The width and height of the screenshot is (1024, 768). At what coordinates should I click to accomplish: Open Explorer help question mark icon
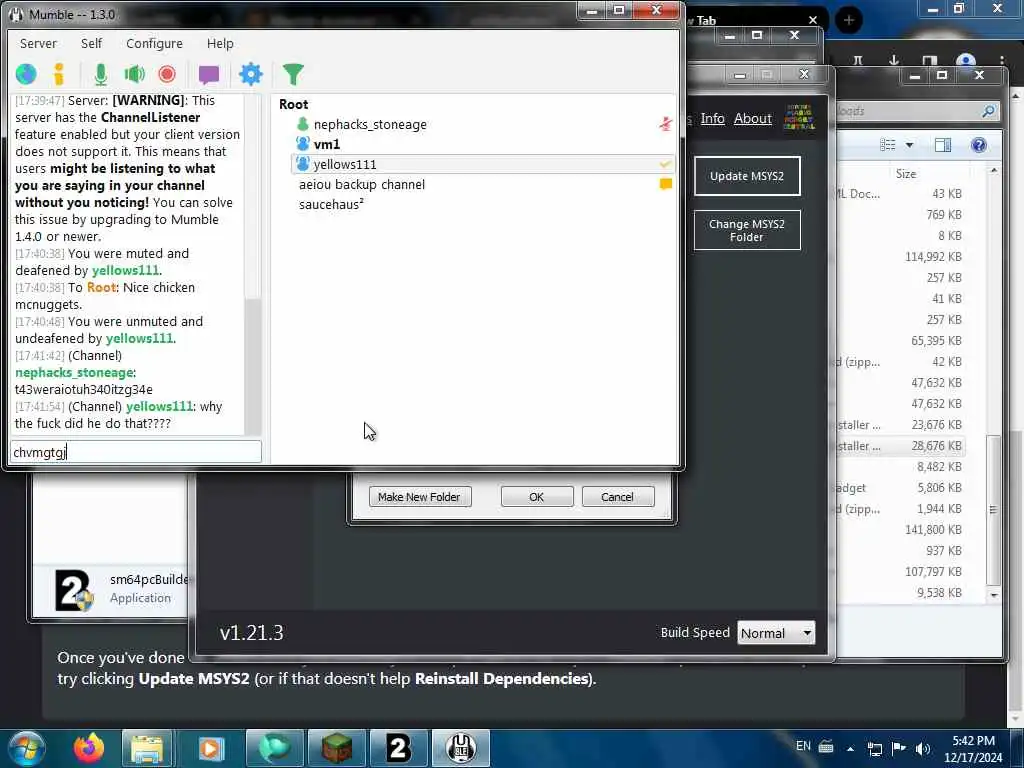(978, 145)
